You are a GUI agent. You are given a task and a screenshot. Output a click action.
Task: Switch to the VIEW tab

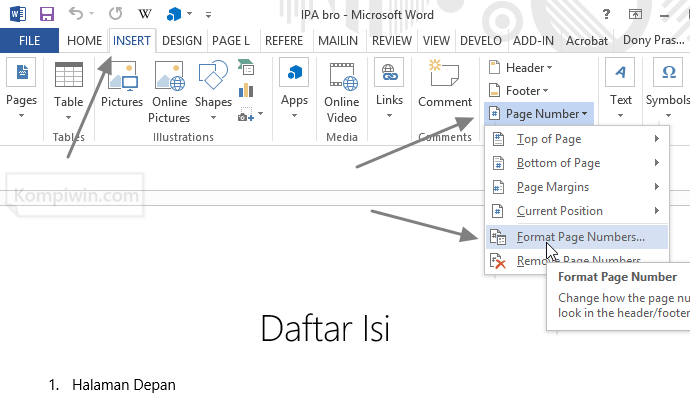coord(436,41)
